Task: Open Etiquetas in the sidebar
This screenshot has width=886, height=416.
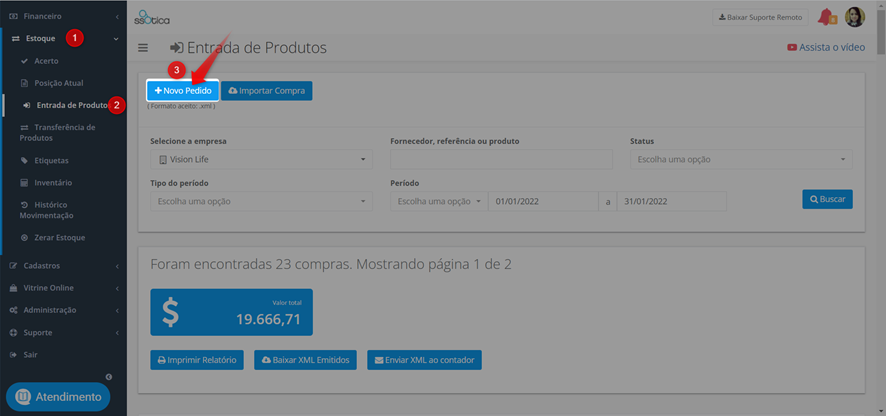Action: tap(51, 161)
